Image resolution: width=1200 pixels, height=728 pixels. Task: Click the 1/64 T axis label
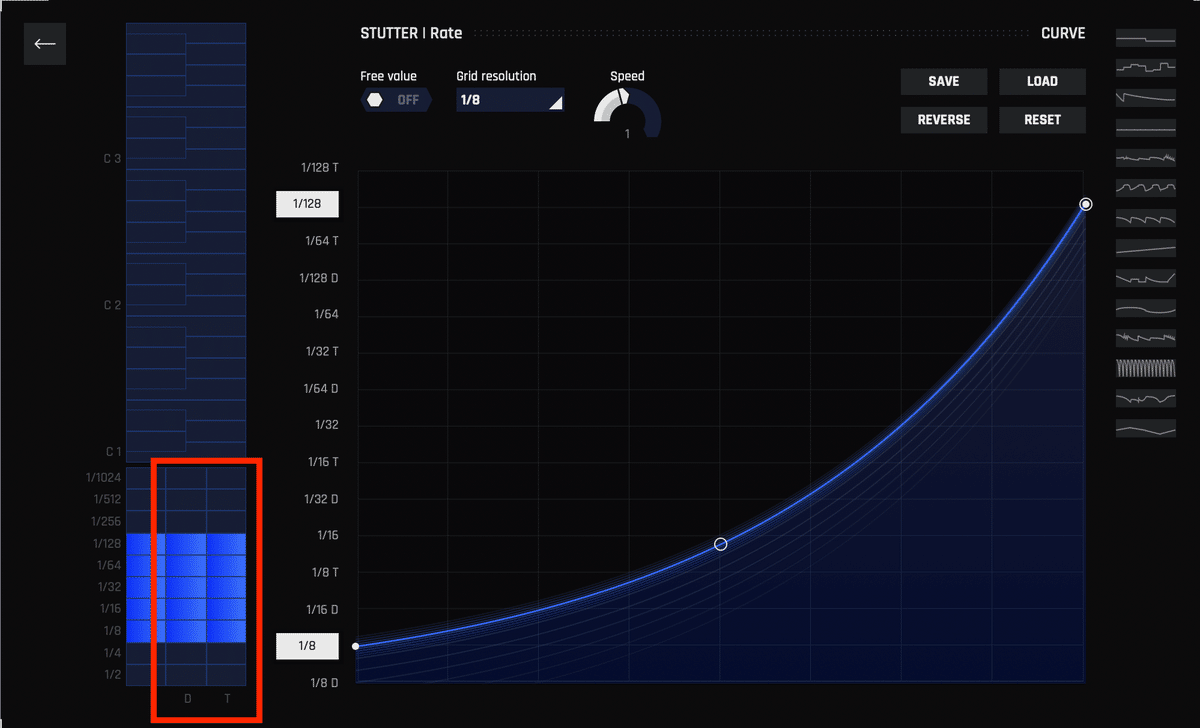[323, 241]
